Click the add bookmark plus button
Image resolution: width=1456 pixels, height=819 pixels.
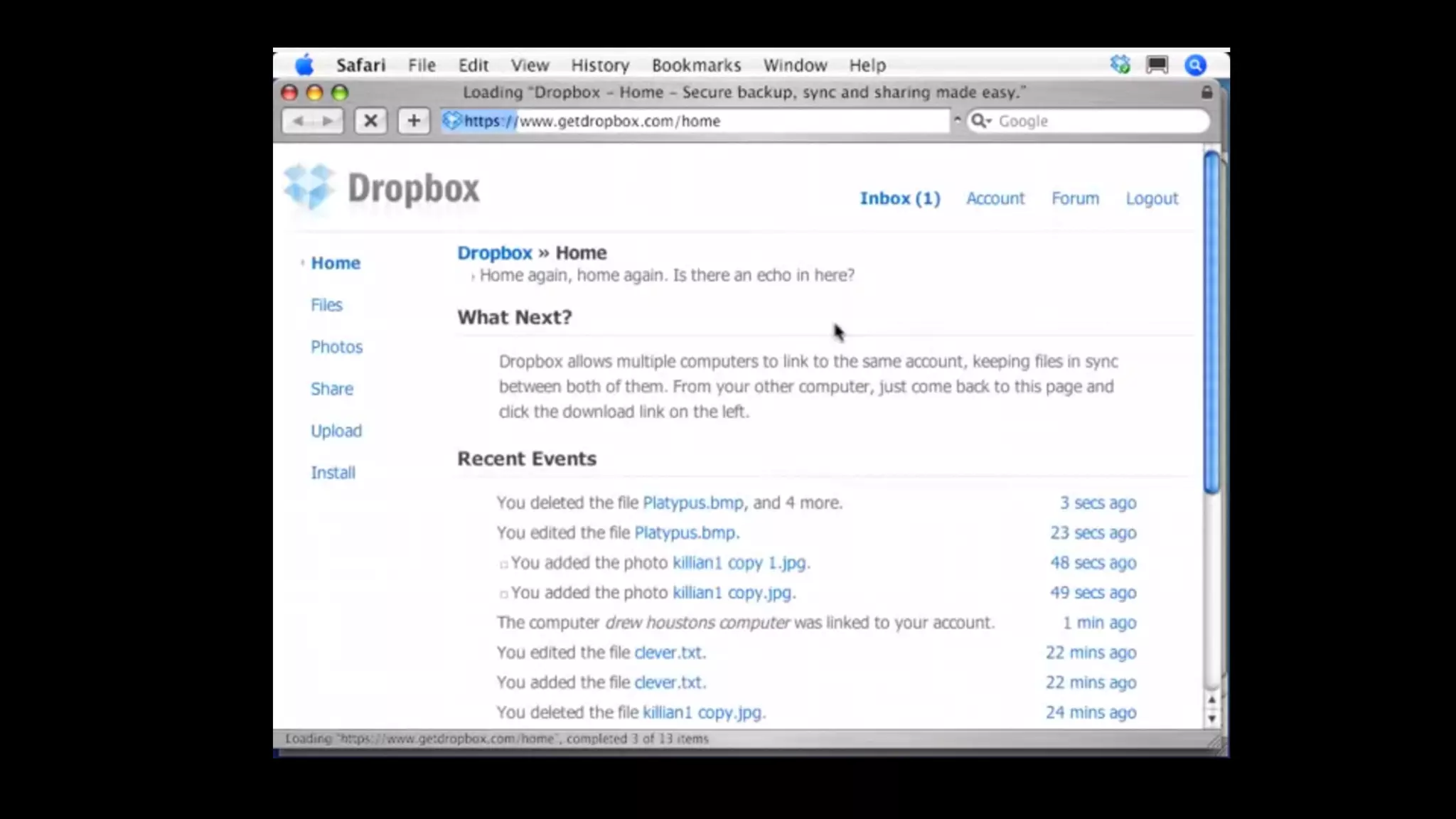click(414, 121)
